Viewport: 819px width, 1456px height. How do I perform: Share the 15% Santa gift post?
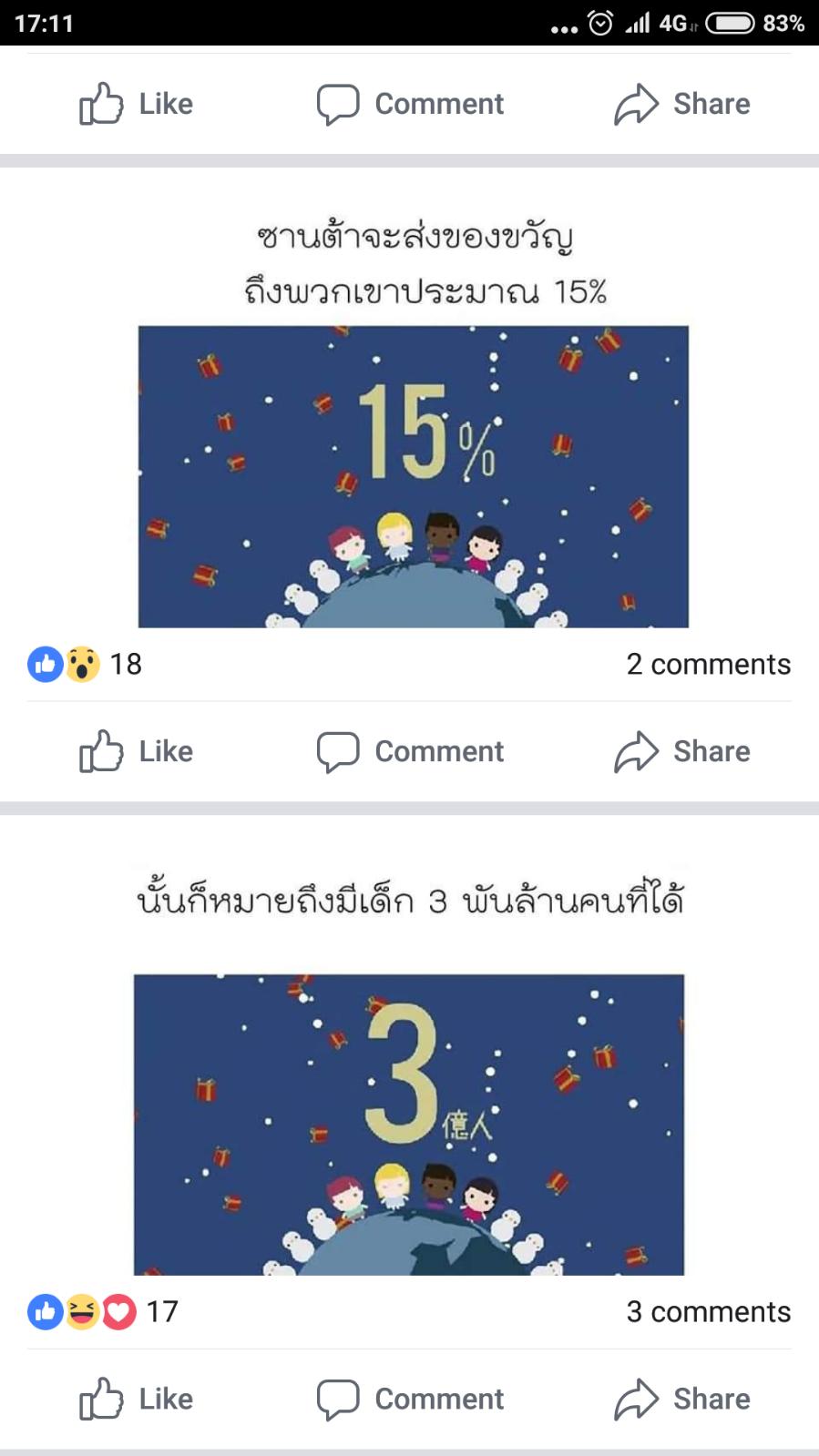coord(681,751)
